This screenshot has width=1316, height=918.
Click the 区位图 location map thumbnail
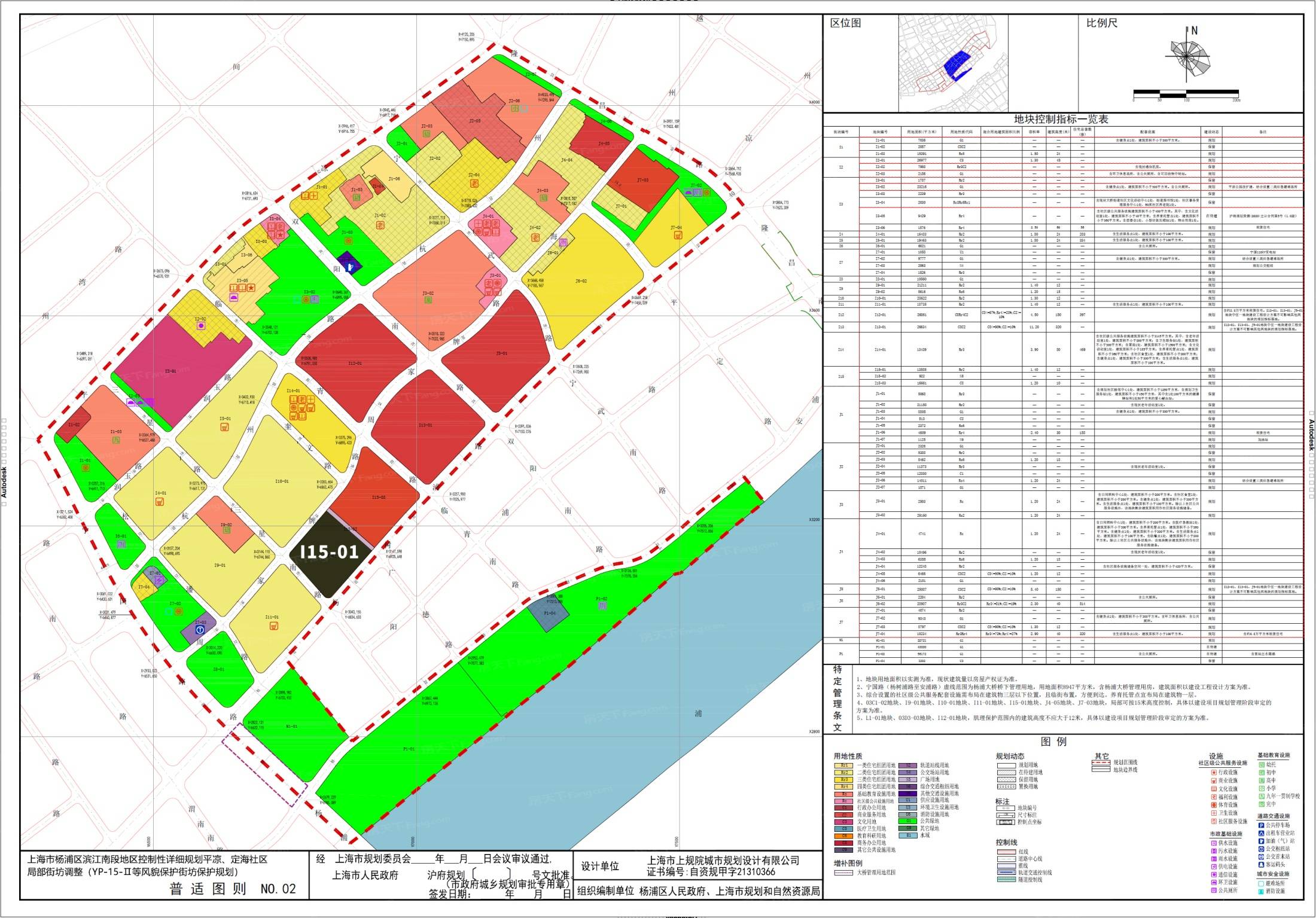pos(952,64)
